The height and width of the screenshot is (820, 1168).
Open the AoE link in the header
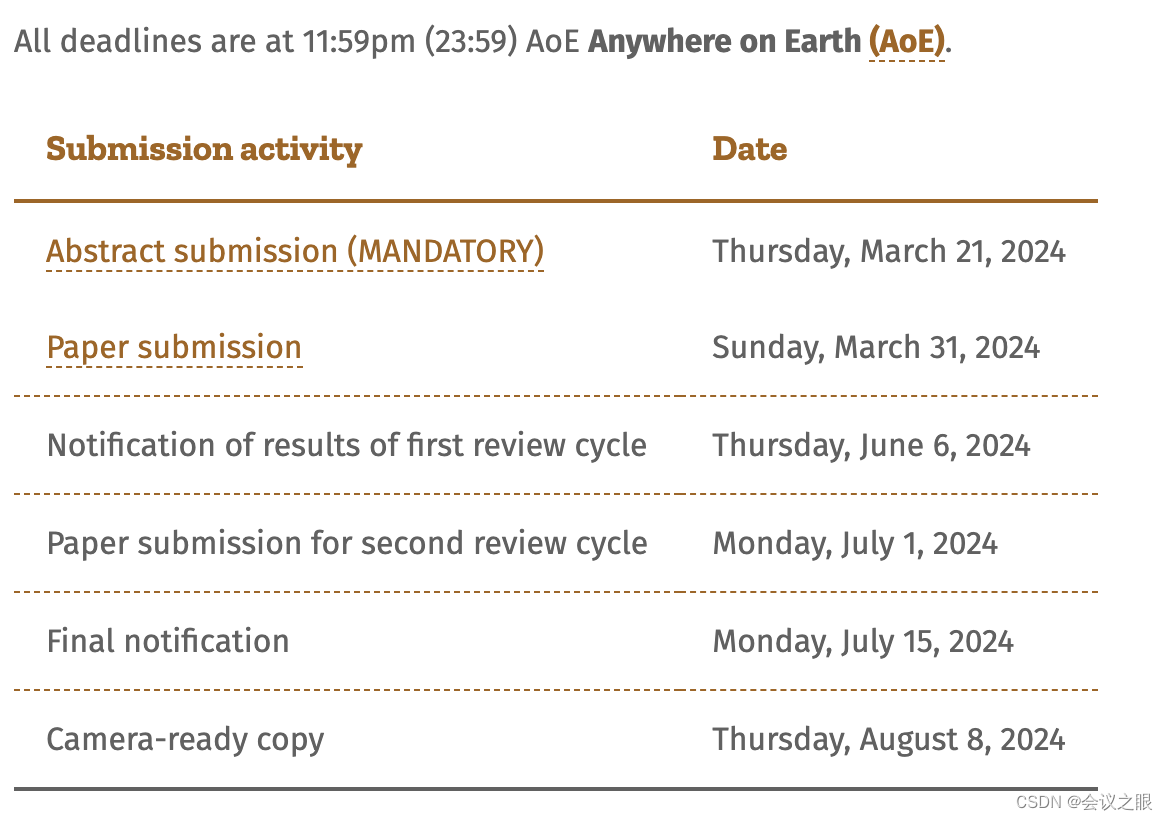coord(907,42)
